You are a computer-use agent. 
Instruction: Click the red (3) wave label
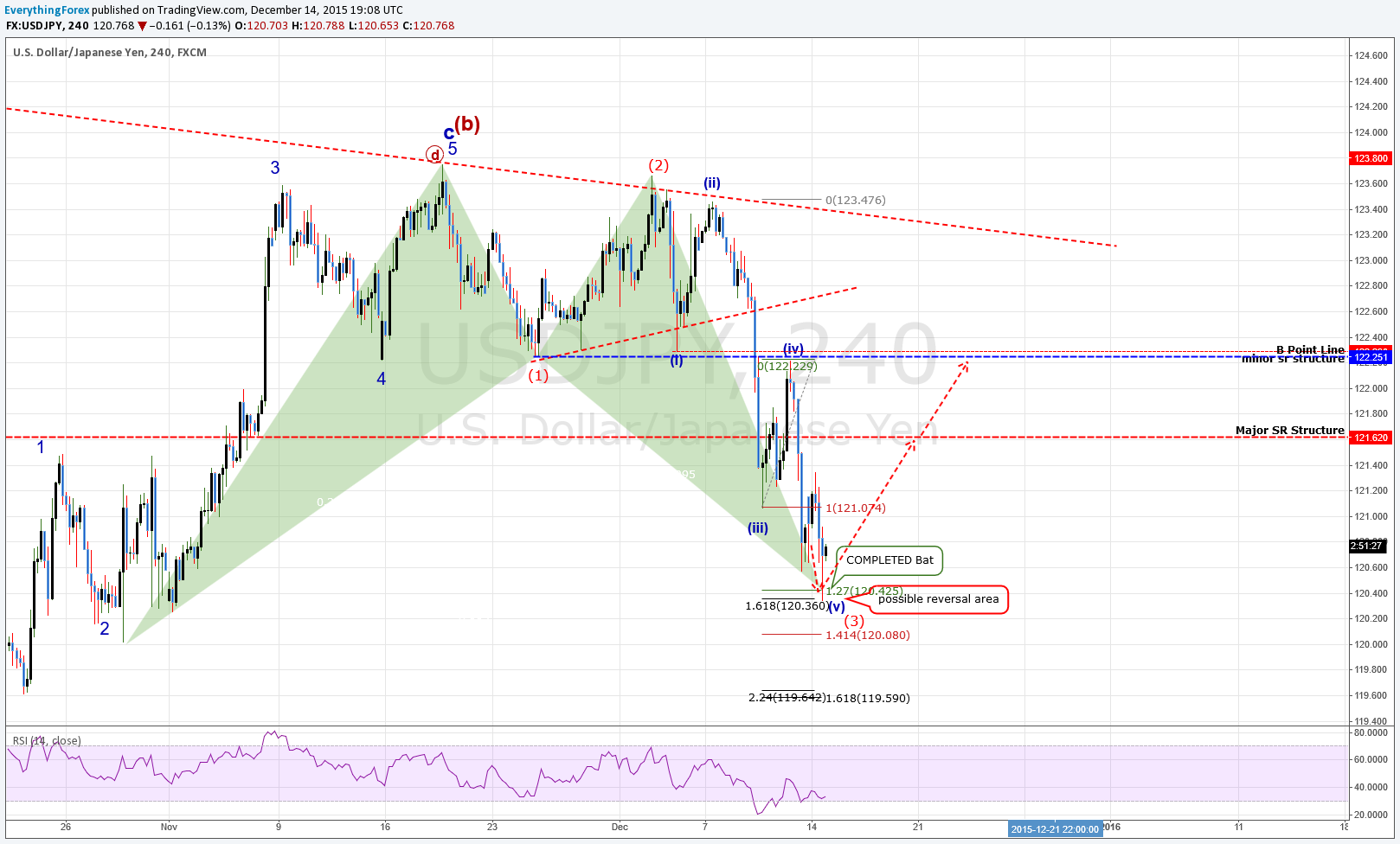853,621
